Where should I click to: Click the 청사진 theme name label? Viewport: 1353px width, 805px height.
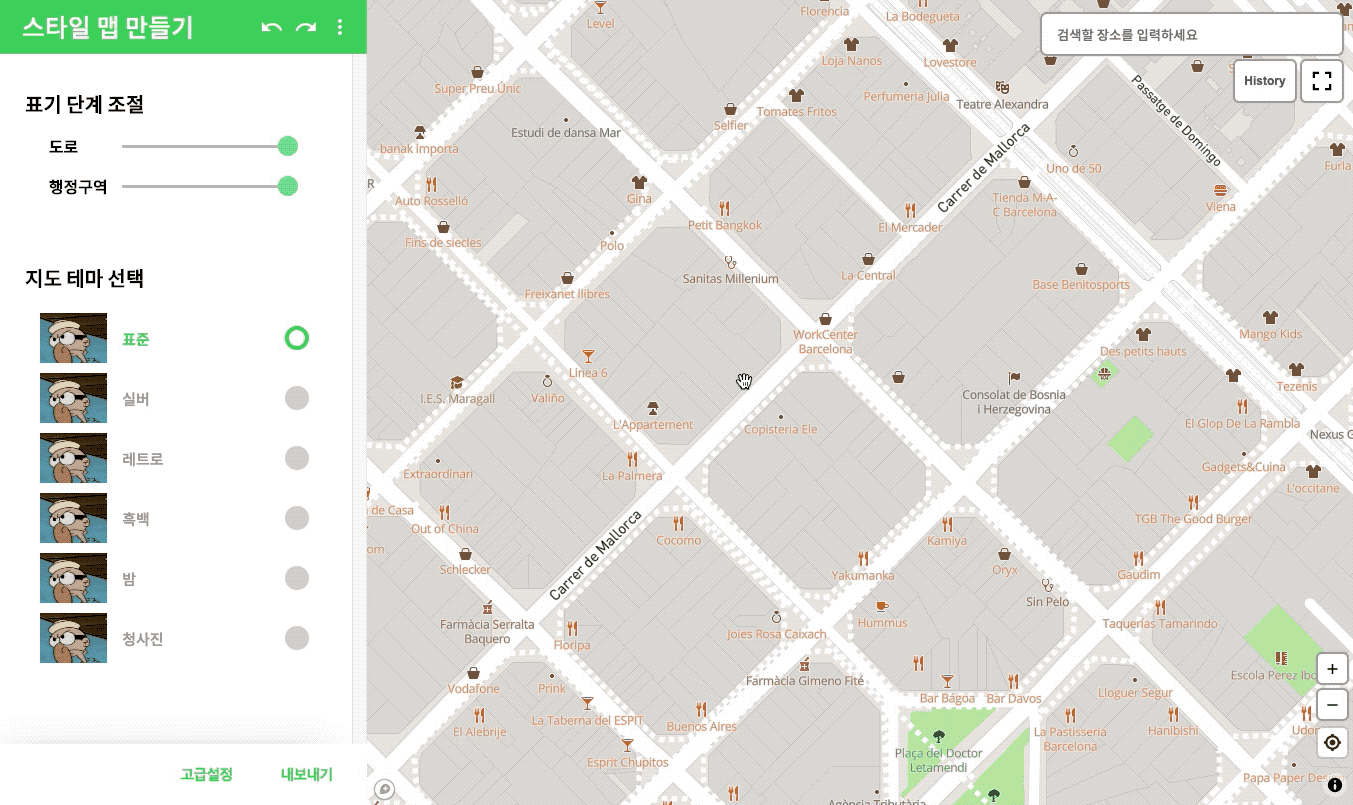click(x=143, y=639)
